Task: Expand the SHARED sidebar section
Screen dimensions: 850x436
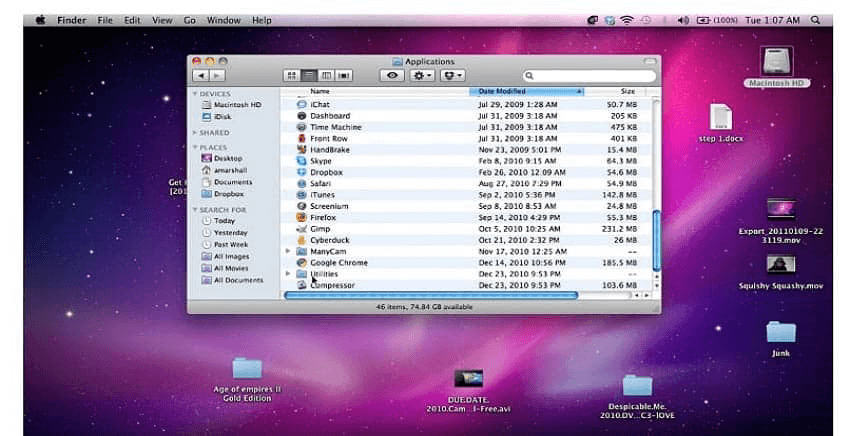Action: click(195, 132)
